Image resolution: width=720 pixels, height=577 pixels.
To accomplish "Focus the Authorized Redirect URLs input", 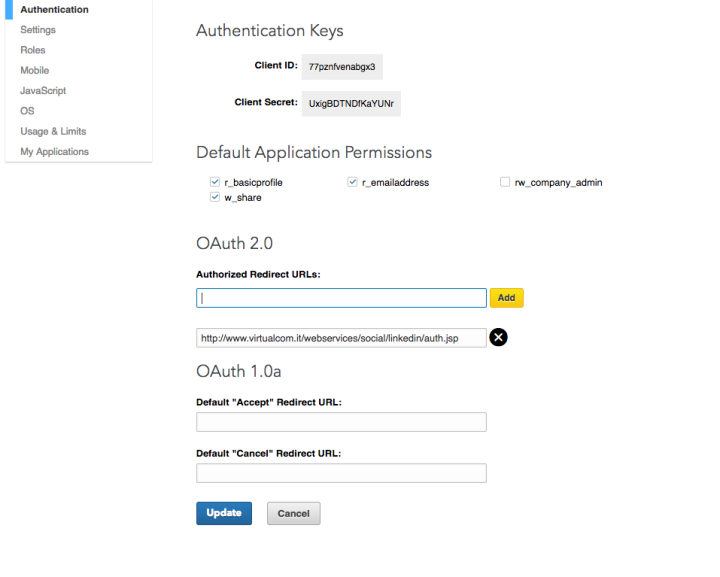I will pos(341,298).
